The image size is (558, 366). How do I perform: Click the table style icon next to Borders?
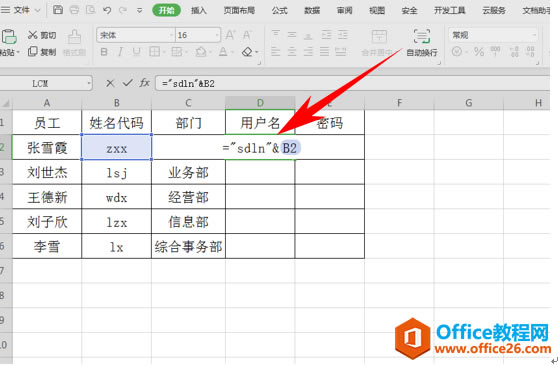pyautogui.click(x=177, y=52)
